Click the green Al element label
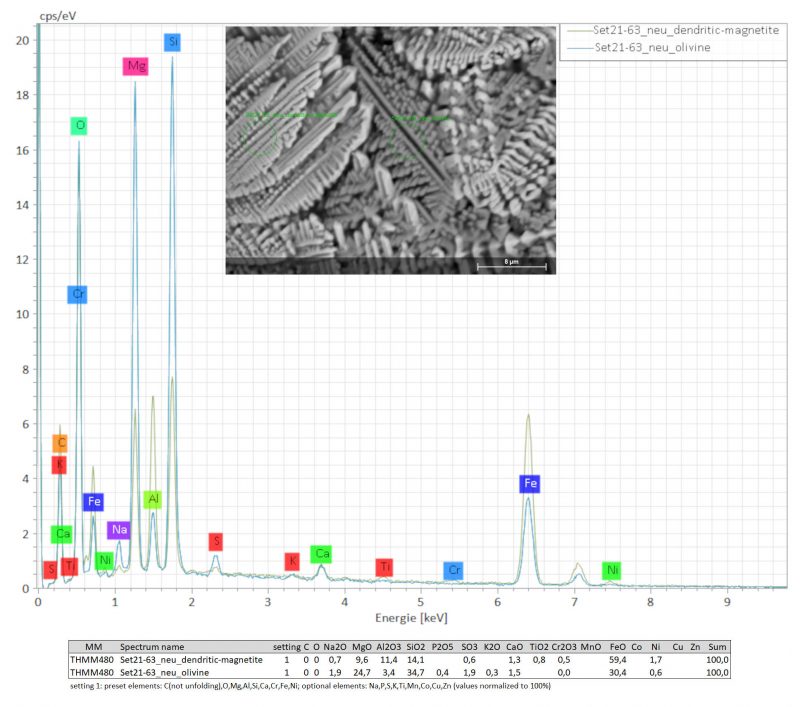Viewport: 800px width, 707px height. tap(152, 499)
